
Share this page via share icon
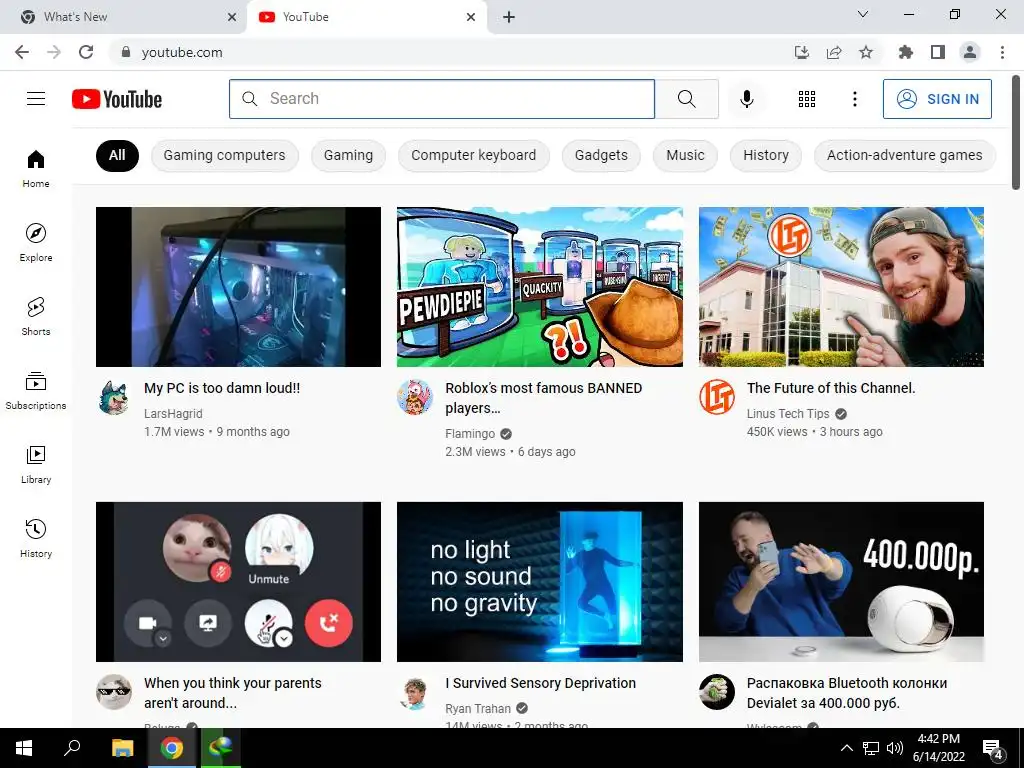pos(834,52)
